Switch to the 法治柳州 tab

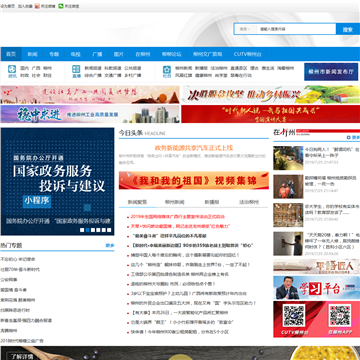coord(249,202)
